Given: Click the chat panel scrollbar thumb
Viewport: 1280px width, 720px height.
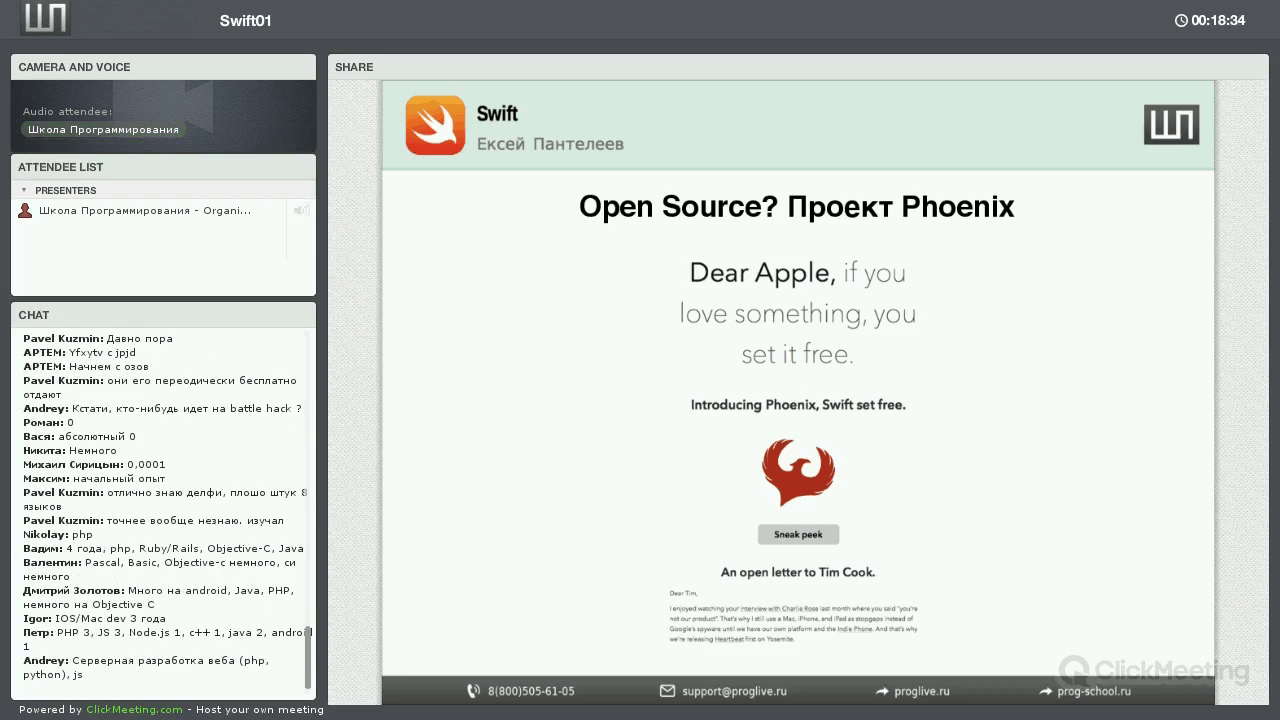Looking at the screenshot, I should (x=307, y=660).
